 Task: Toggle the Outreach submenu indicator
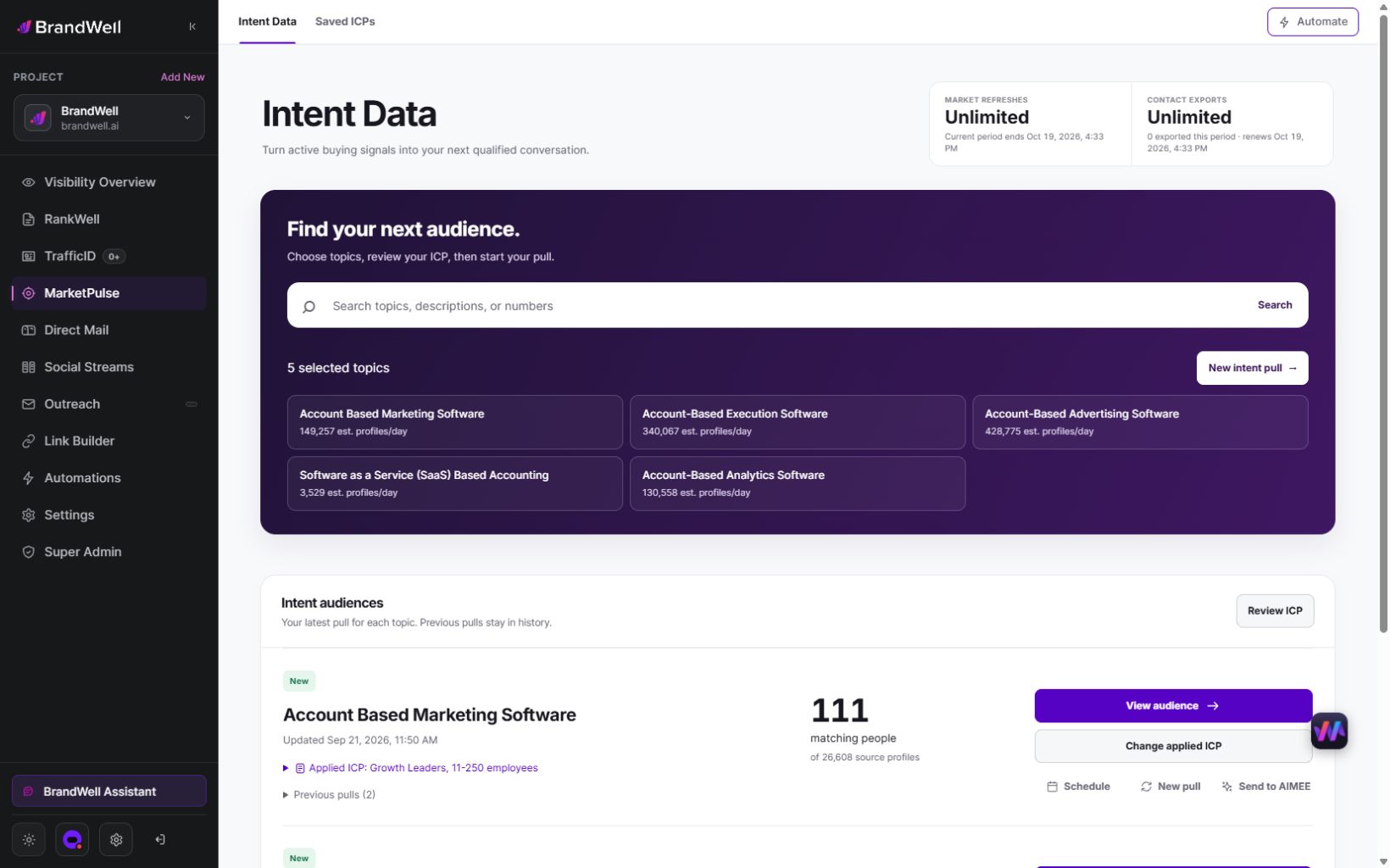[x=192, y=404]
